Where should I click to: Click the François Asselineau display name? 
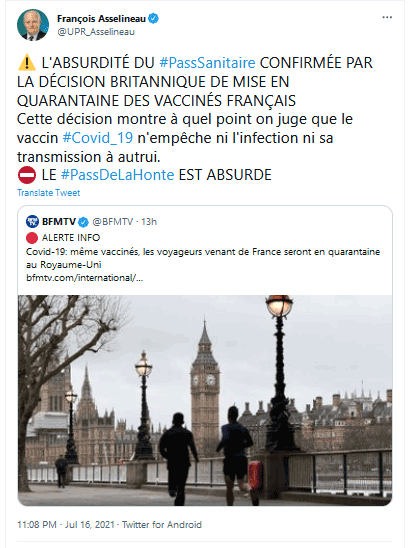click(101, 19)
